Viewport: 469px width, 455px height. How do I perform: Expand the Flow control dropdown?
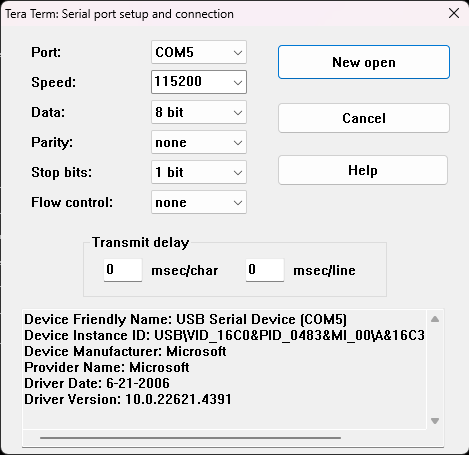tap(199, 202)
